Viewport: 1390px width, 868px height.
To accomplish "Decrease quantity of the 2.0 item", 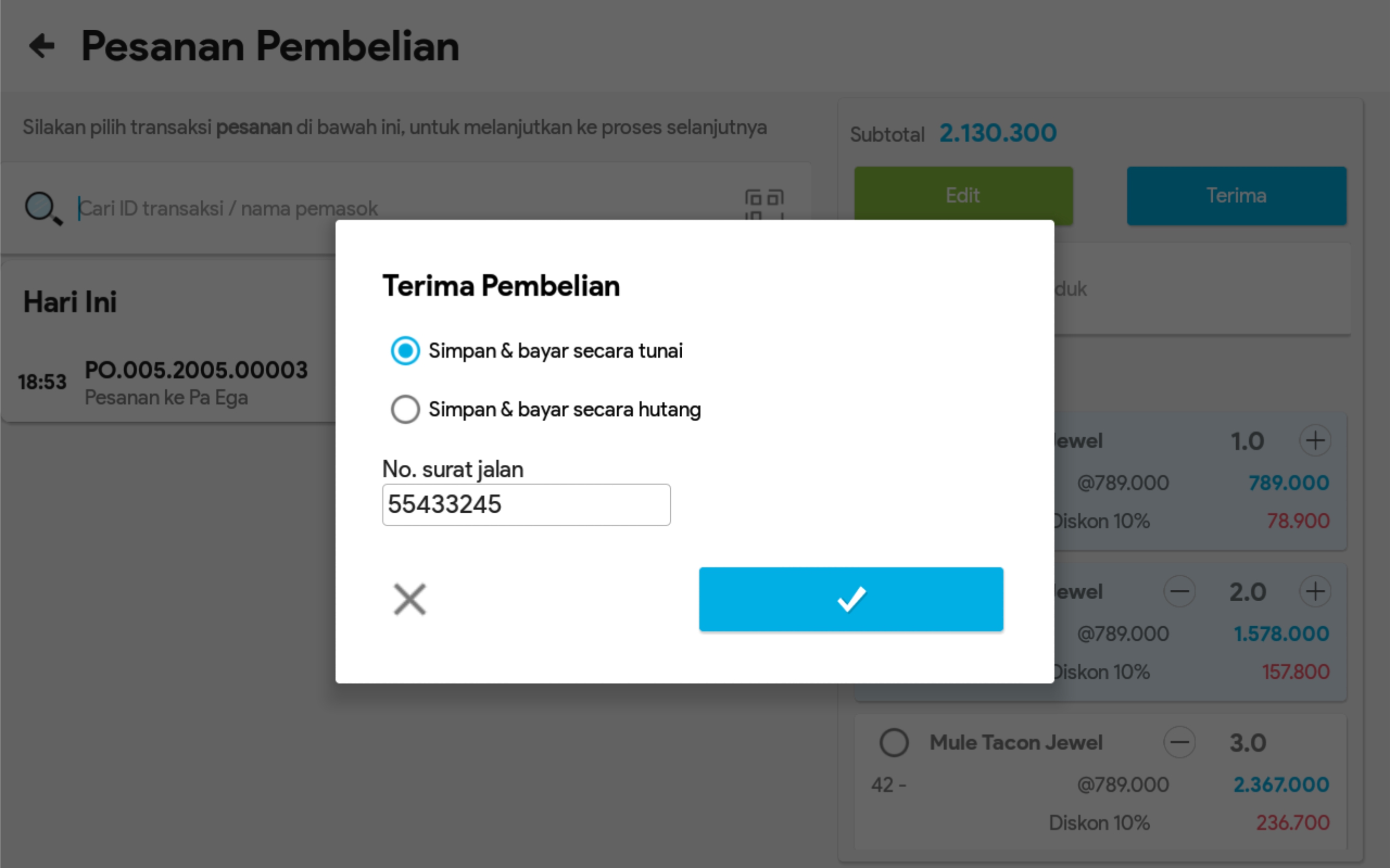I will coord(1179,591).
